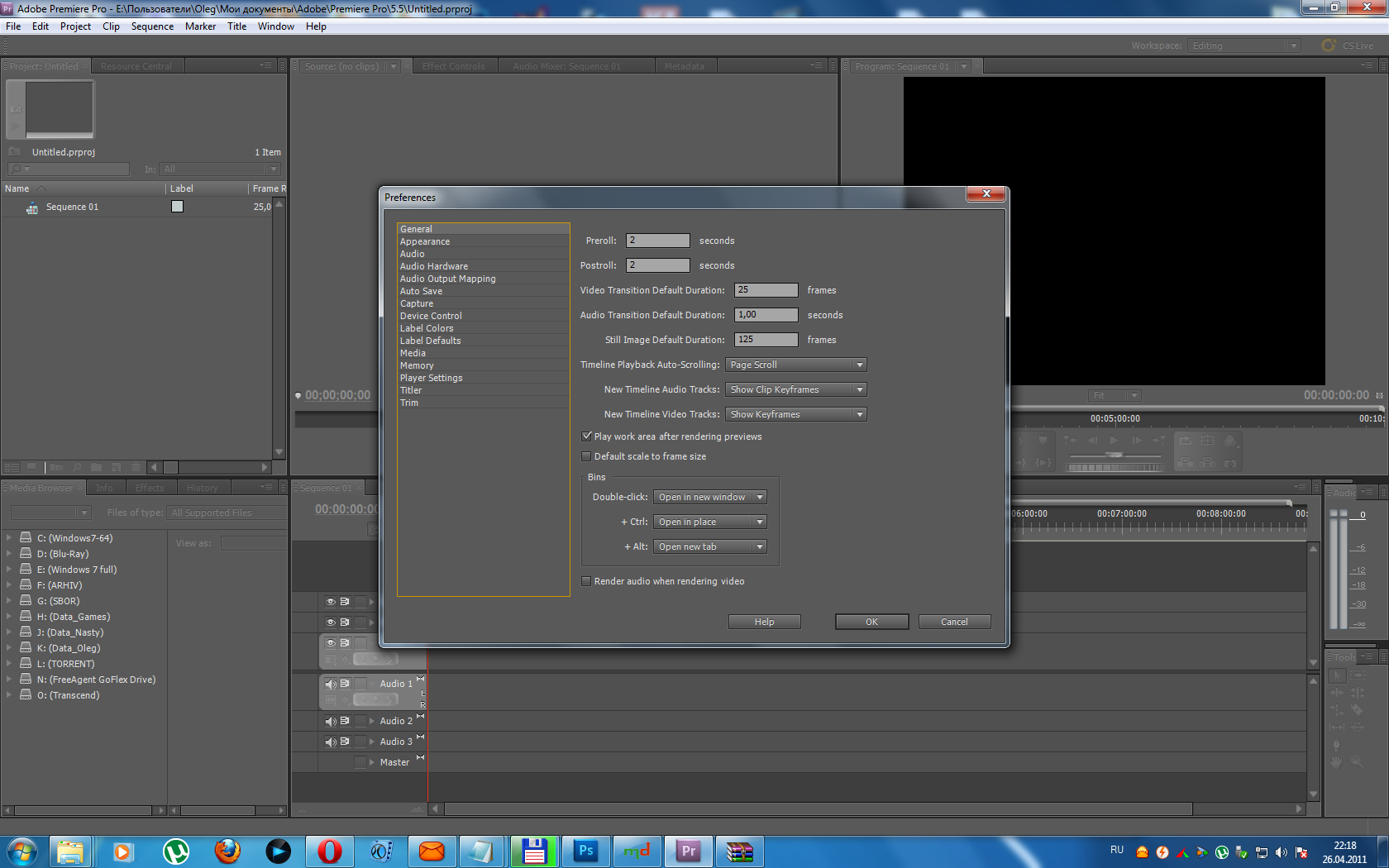Click the Extract button in Program monitor
The image size is (1389, 868).
click(x=1207, y=463)
